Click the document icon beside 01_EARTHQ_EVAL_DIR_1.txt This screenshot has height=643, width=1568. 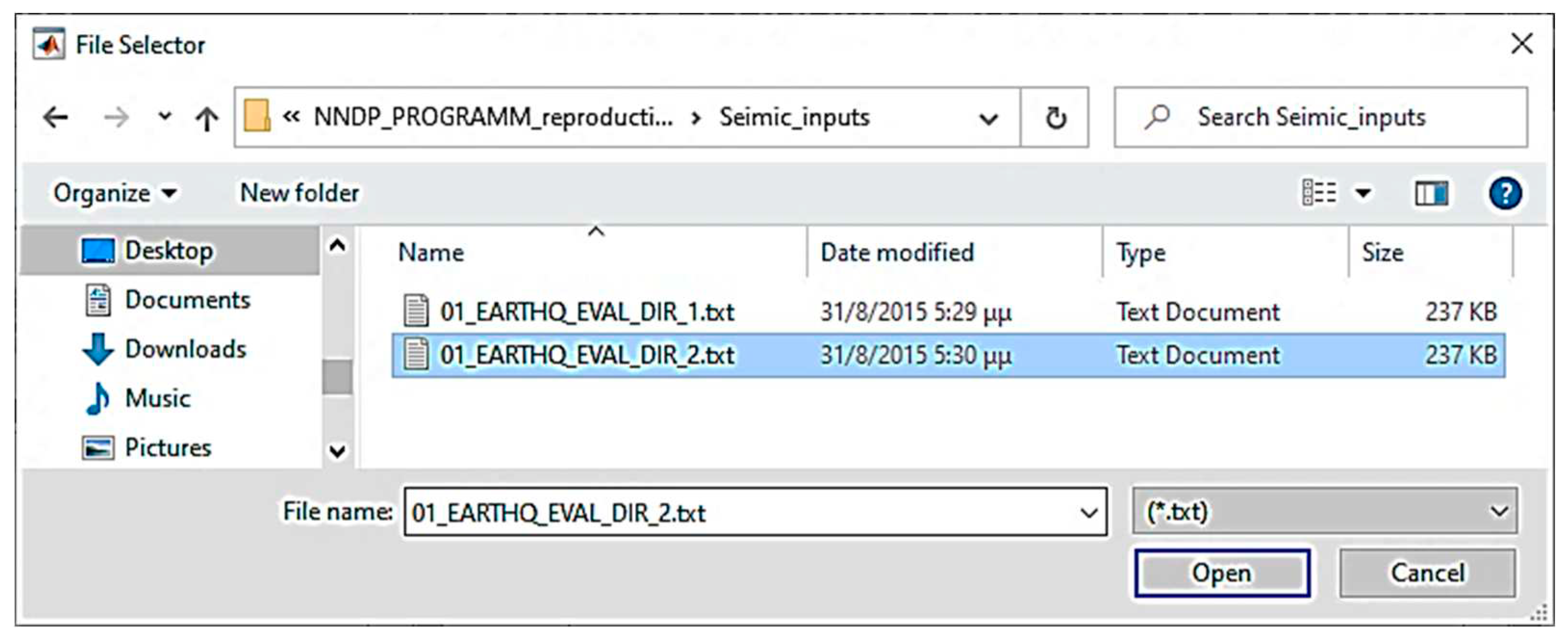(x=416, y=310)
